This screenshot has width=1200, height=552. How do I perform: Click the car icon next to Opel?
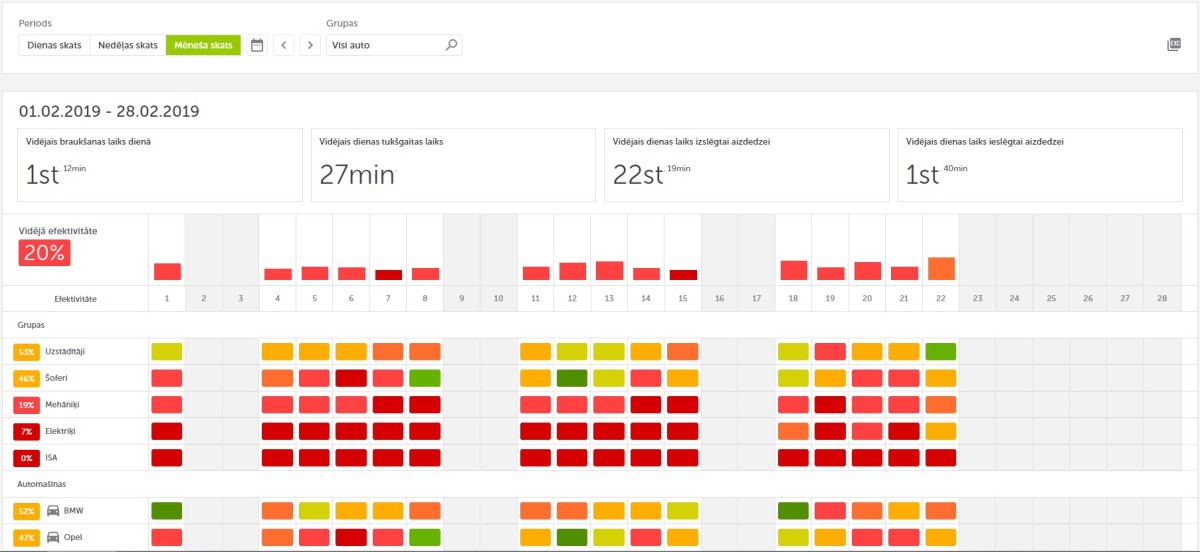pos(54,537)
